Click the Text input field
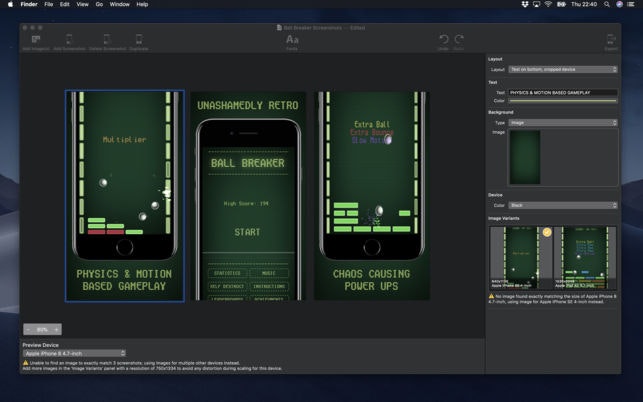This screenshot has height=402, width=643. [563, 93]
